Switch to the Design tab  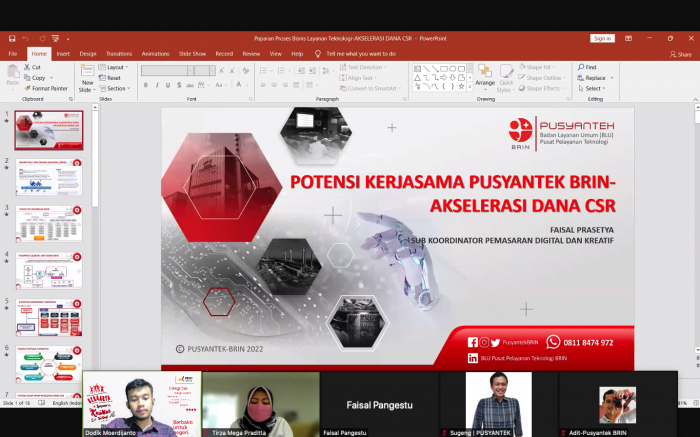[88, 54]
